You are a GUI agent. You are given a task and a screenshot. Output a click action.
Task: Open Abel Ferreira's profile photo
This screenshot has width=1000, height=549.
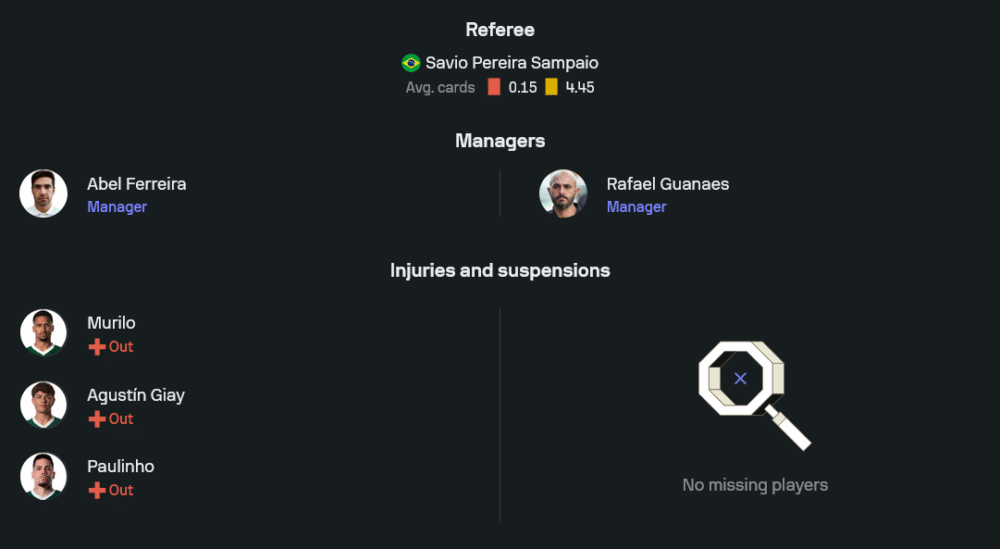tap(44, 194)
